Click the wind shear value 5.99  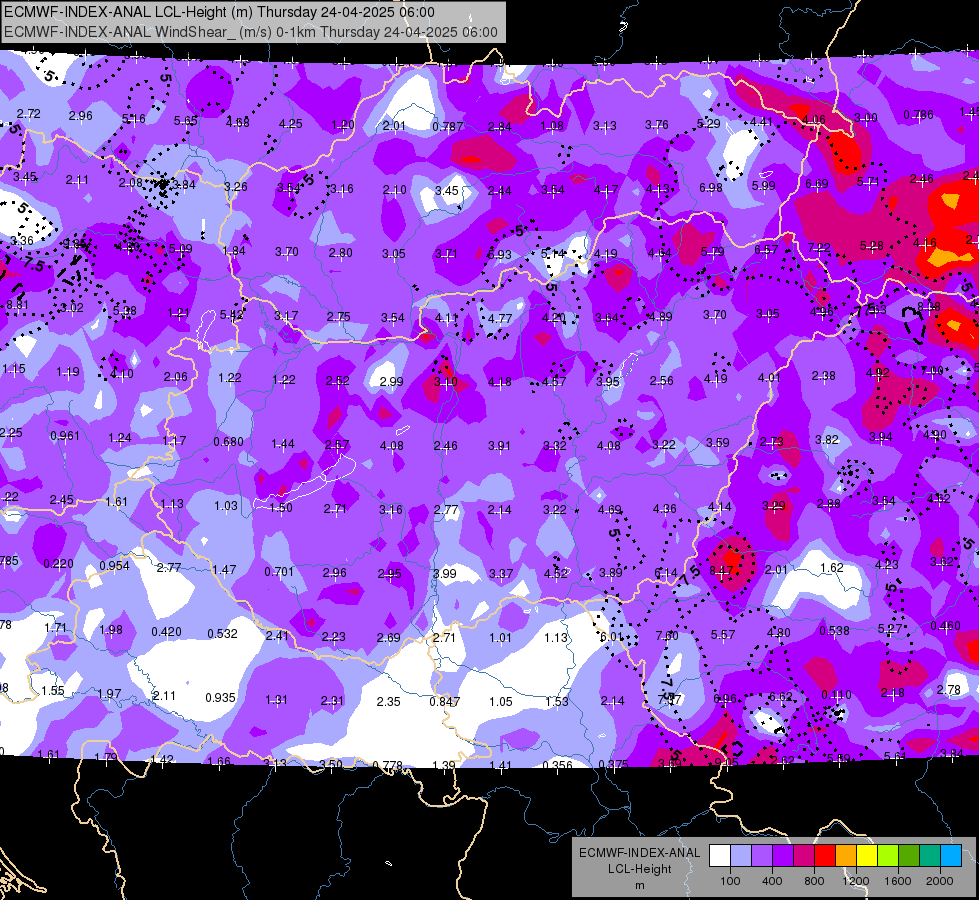764,185
